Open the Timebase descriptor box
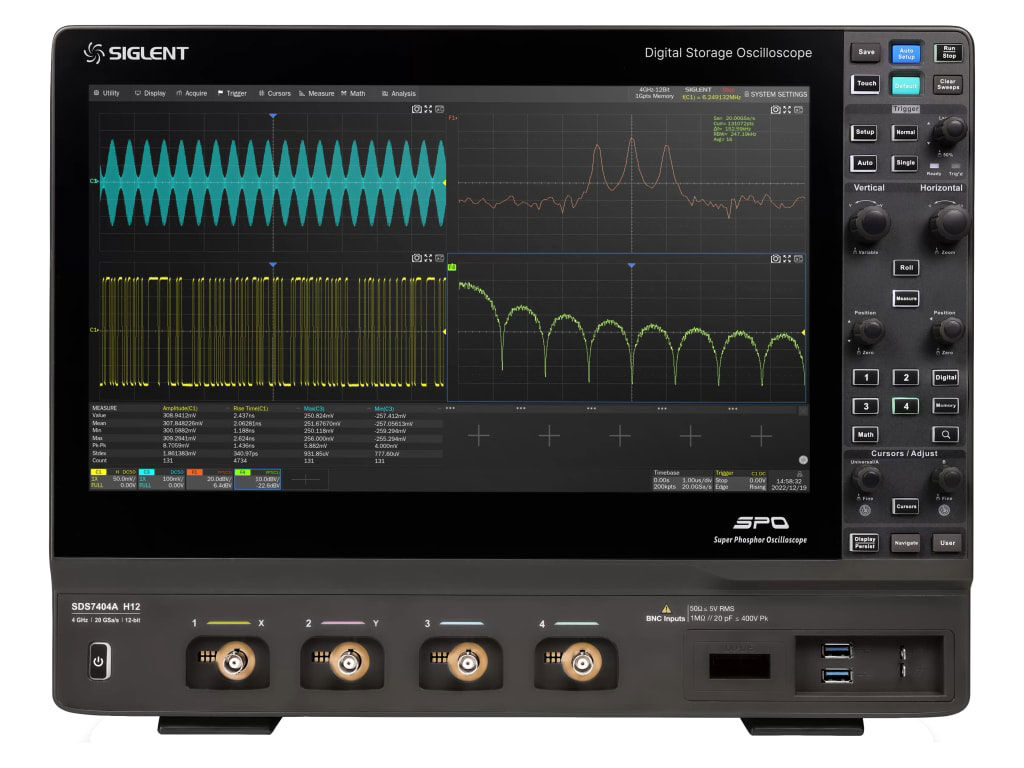 pos(682,480)
